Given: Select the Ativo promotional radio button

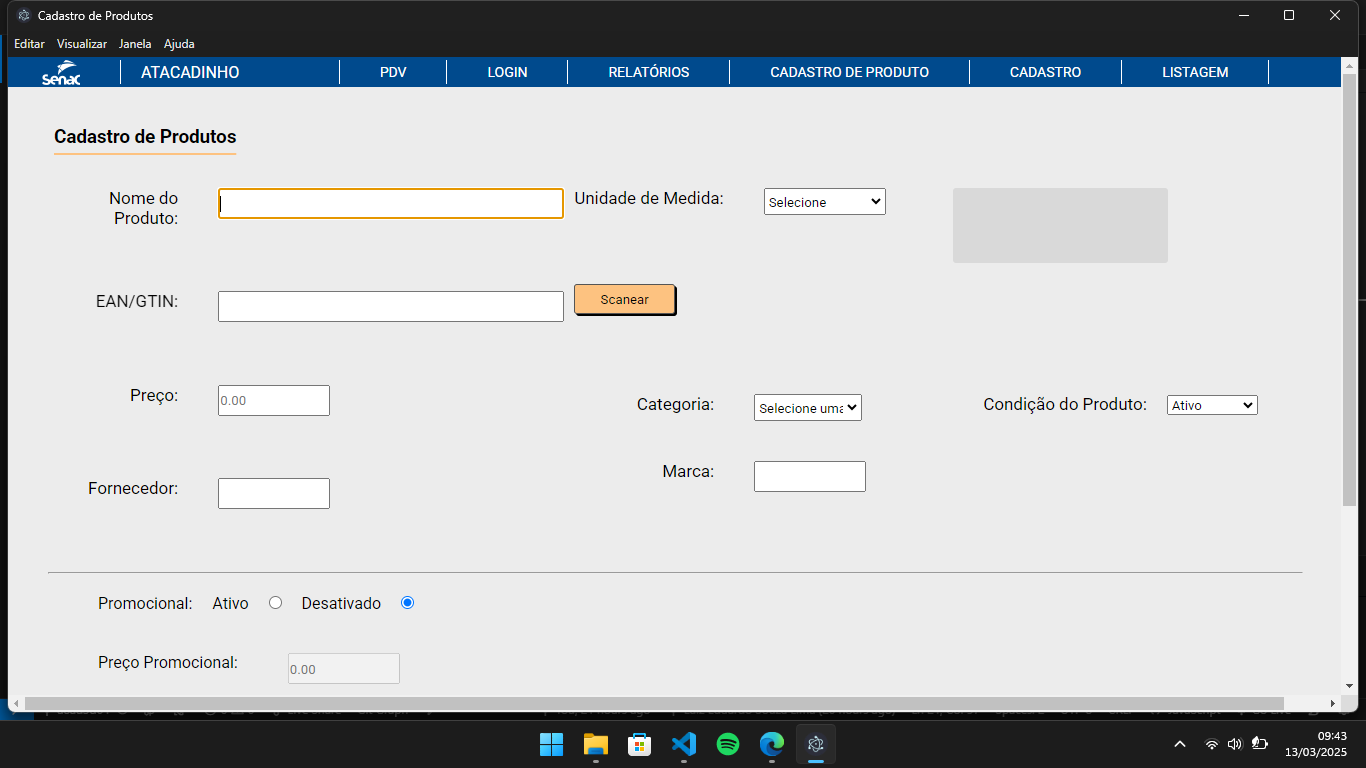Looking at the screenshot, I should tap(276, 603).
